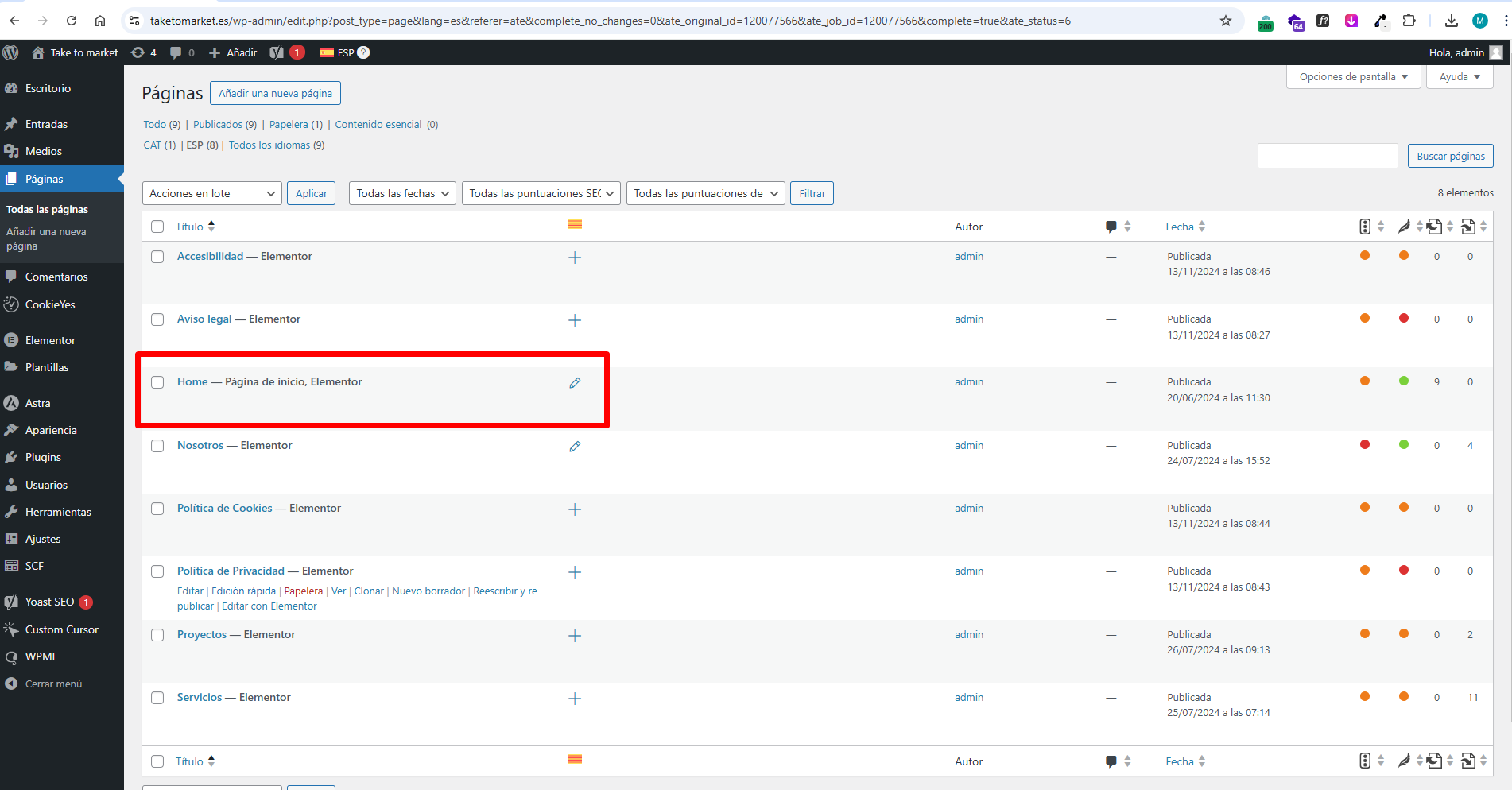Open the updates icon showing 4

[143, 52]
